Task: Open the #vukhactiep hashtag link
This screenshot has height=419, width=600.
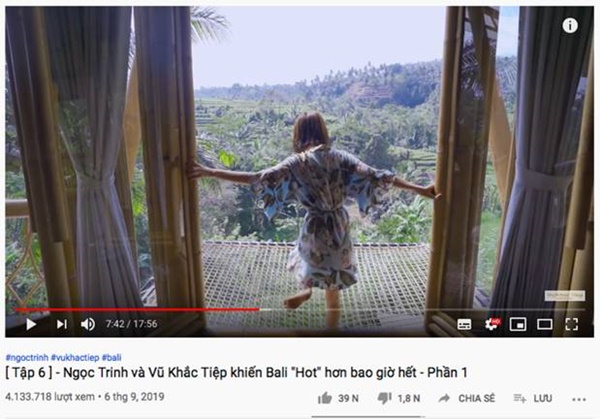Action: 75,357
